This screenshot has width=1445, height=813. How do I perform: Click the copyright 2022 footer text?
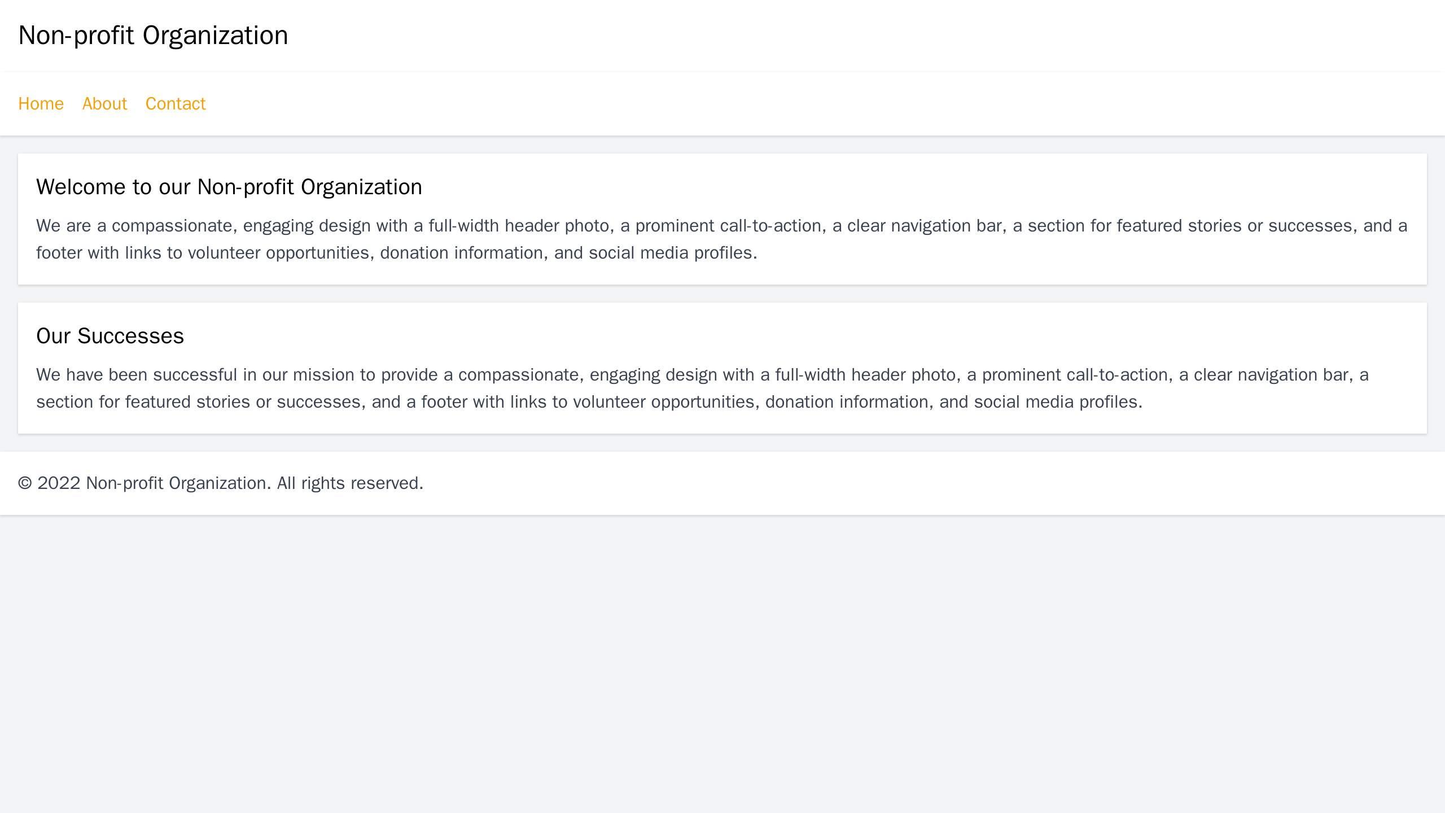coord(221,483)
